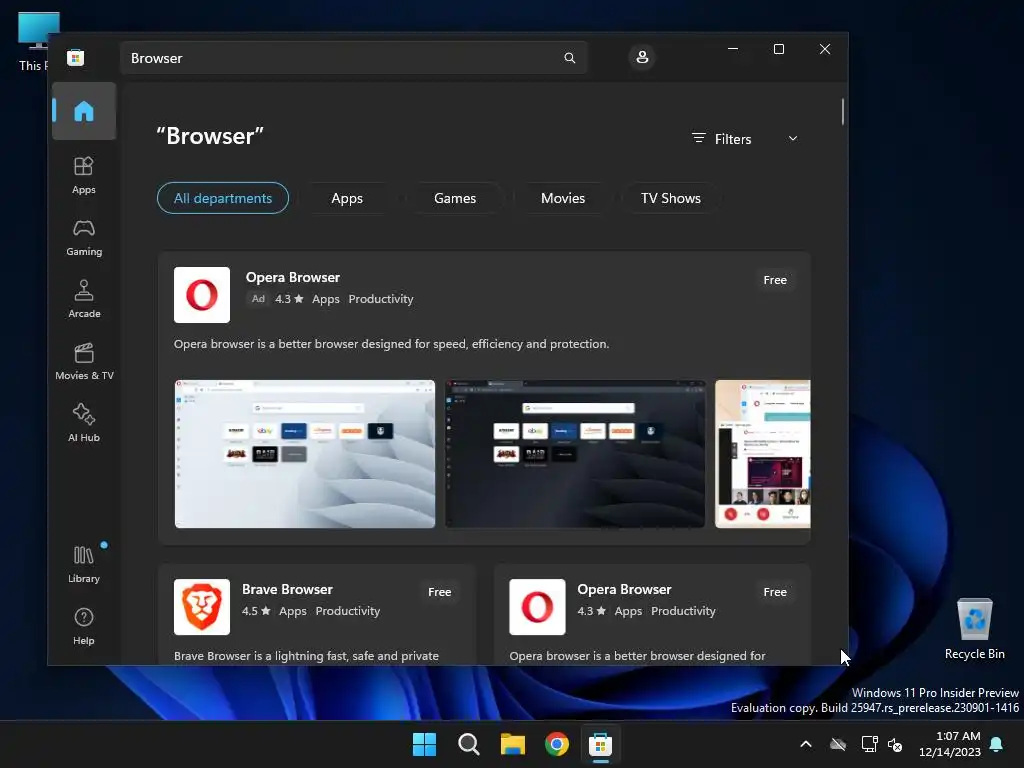Open Recycle Bin on desktop
This screenshot has width=1024, height=768.
point(974,628)
